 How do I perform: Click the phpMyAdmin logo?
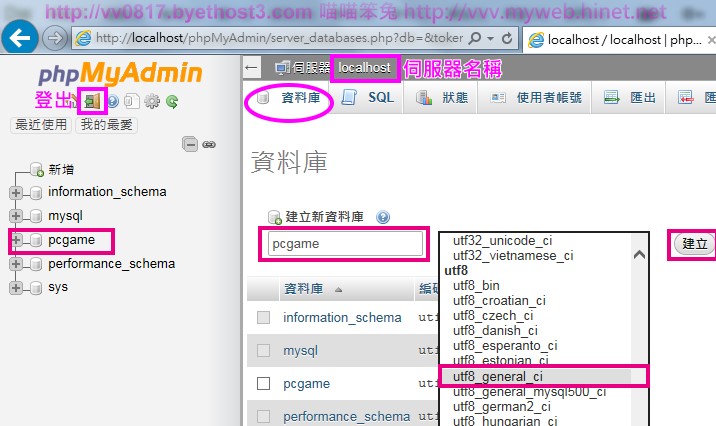coord(120,73)
